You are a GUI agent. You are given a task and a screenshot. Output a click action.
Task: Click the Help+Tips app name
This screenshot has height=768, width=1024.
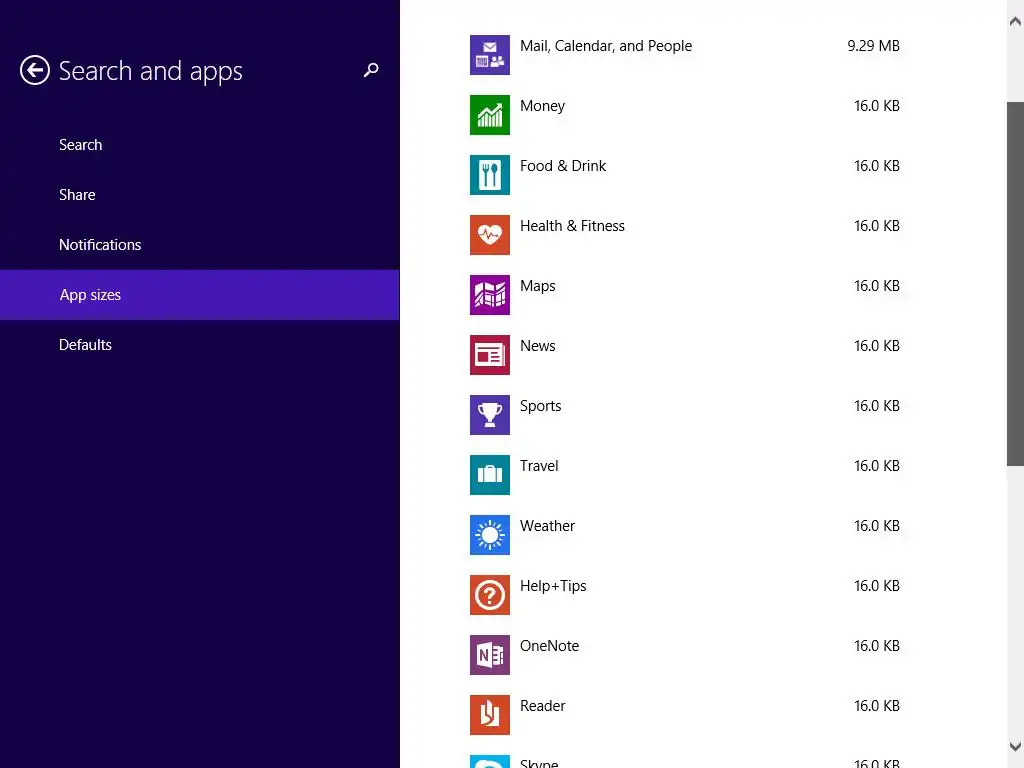[x=553, y=586]
